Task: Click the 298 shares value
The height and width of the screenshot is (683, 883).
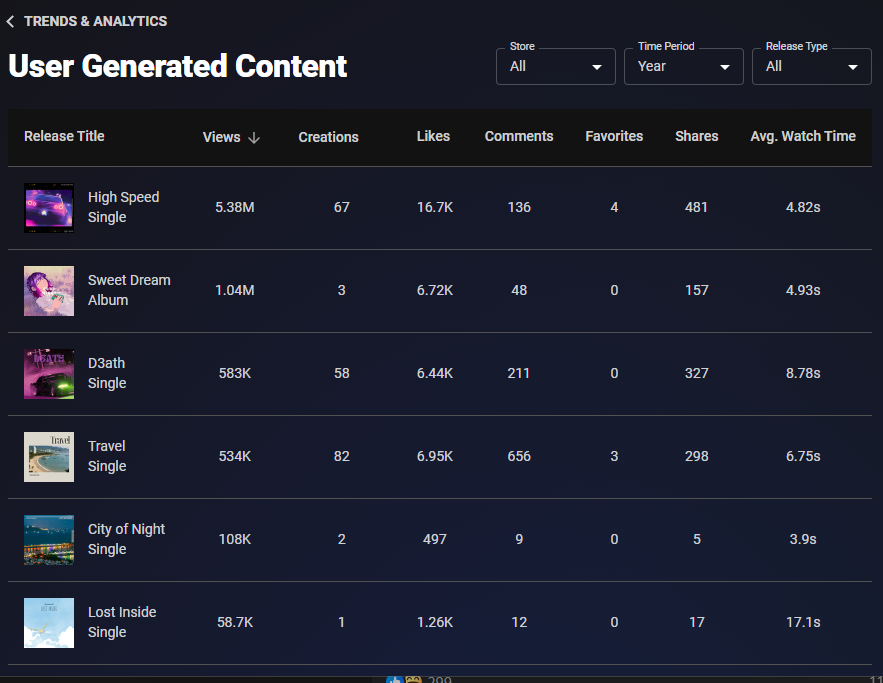Action: 697,456
